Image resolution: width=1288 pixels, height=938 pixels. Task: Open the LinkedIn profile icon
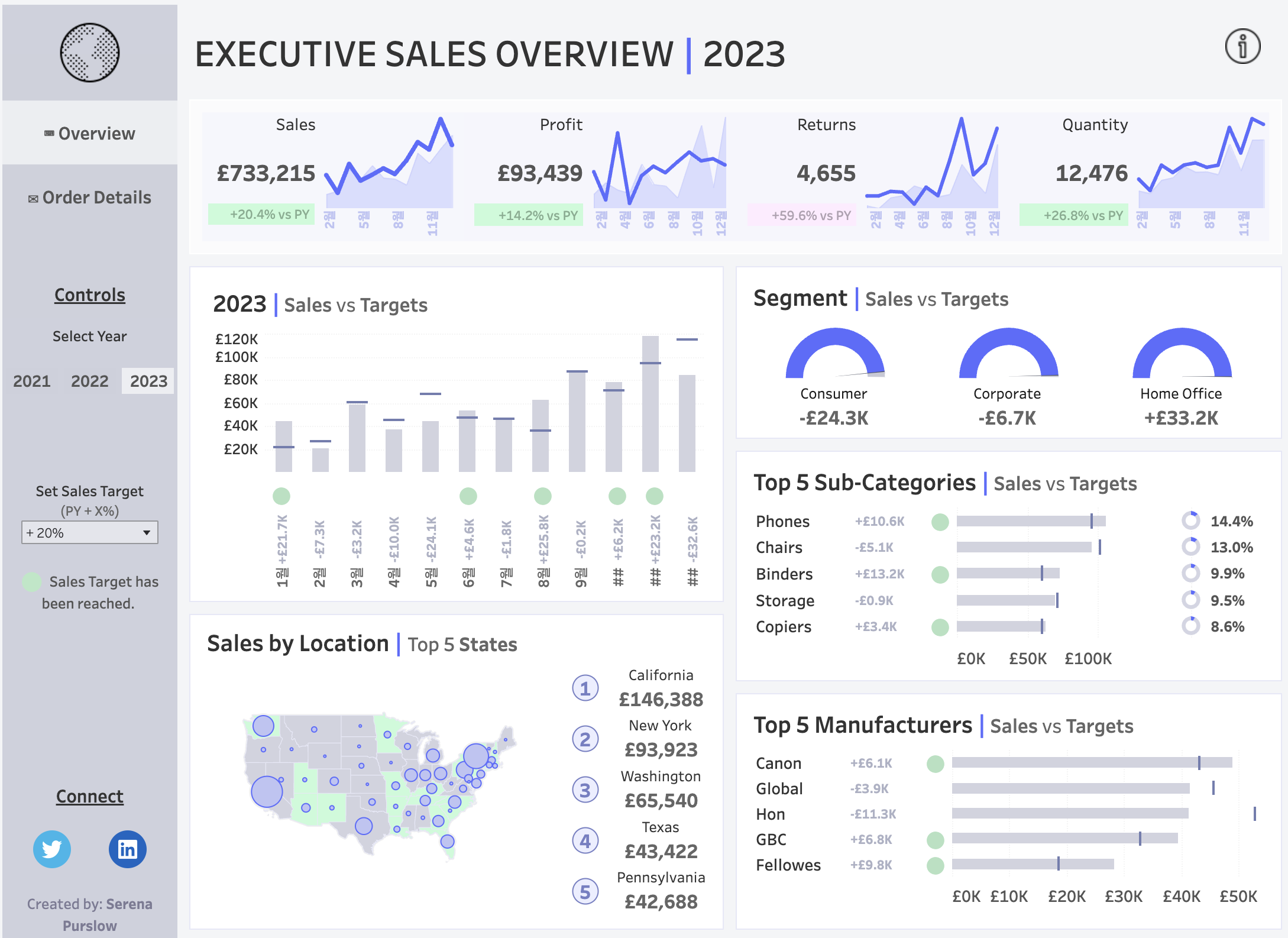[x=128, y=849]
